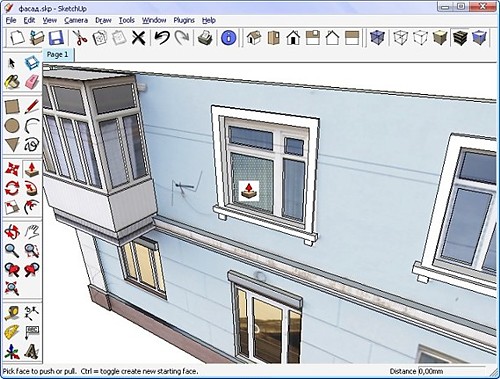The image size is (500, 379).
Task: Click the Distance value field
Action: [x=453, y=371]
